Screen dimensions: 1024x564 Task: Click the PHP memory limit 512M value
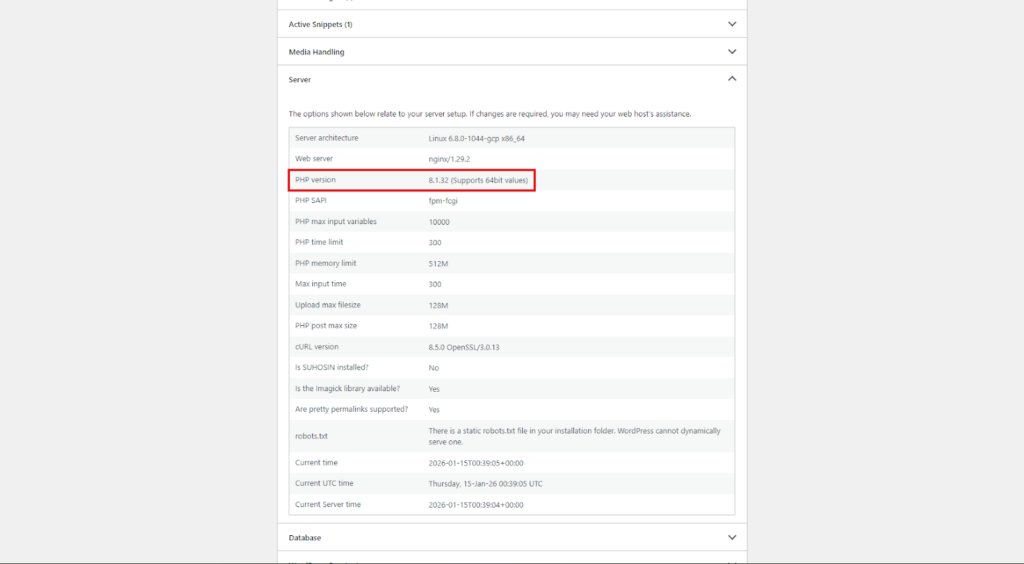438,264
